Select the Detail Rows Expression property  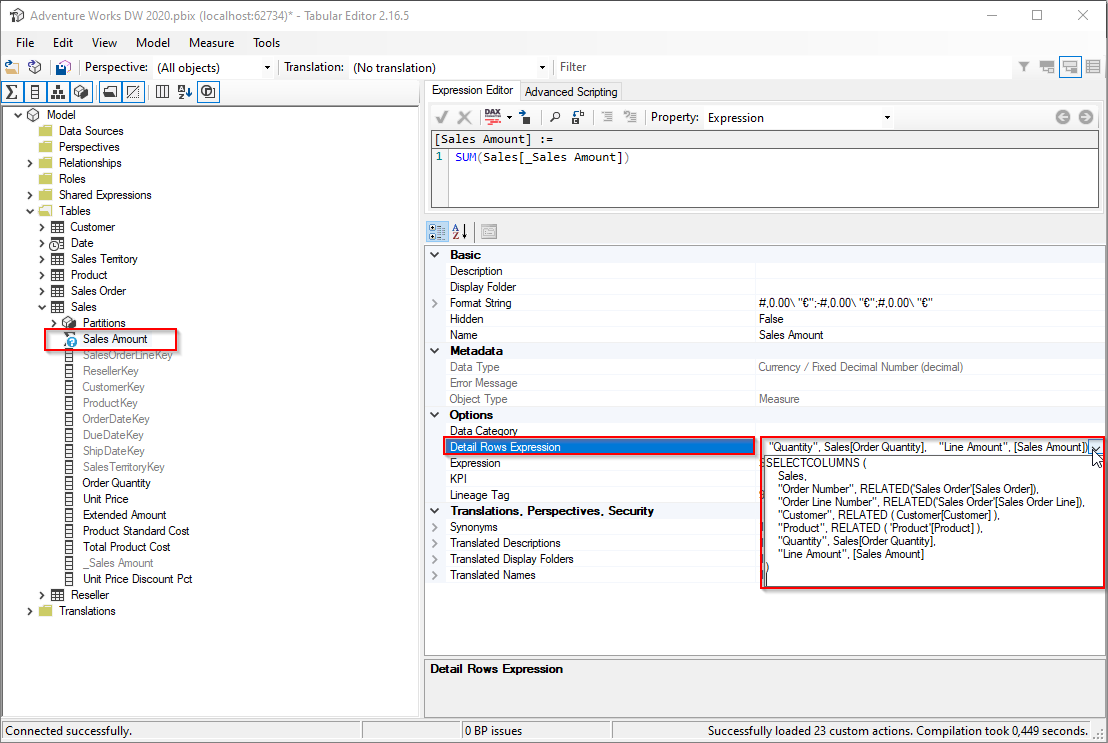pyautogui.click(x=599, y=447)
